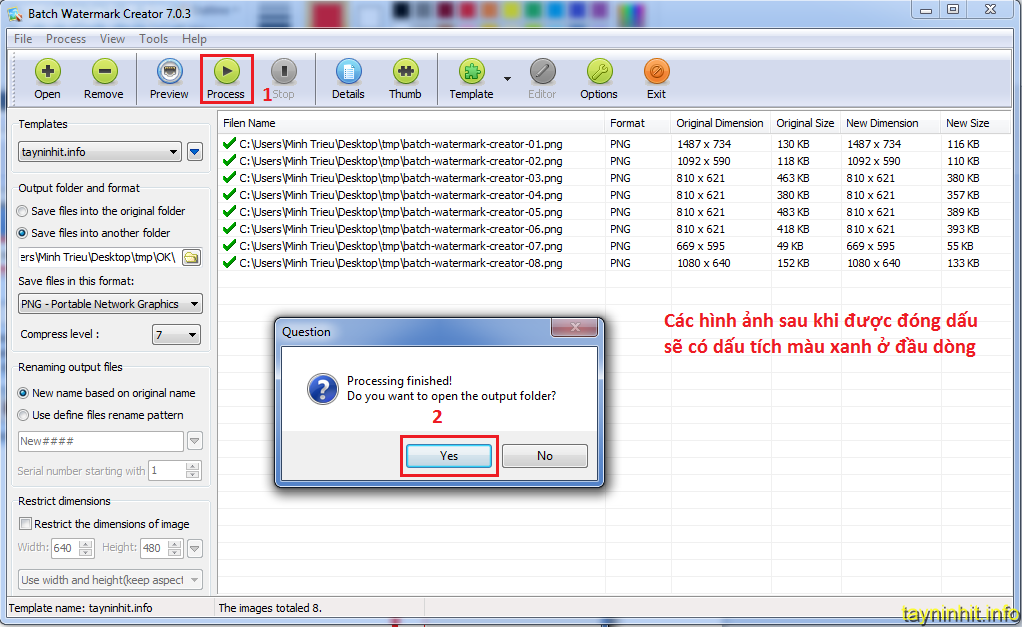
Task: Choose 'Use define files rename pattern' option
Action: [x=23, y=415]
